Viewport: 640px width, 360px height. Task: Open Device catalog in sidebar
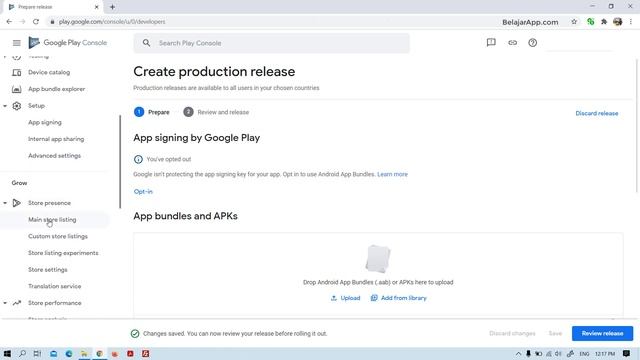click(49, 72)
